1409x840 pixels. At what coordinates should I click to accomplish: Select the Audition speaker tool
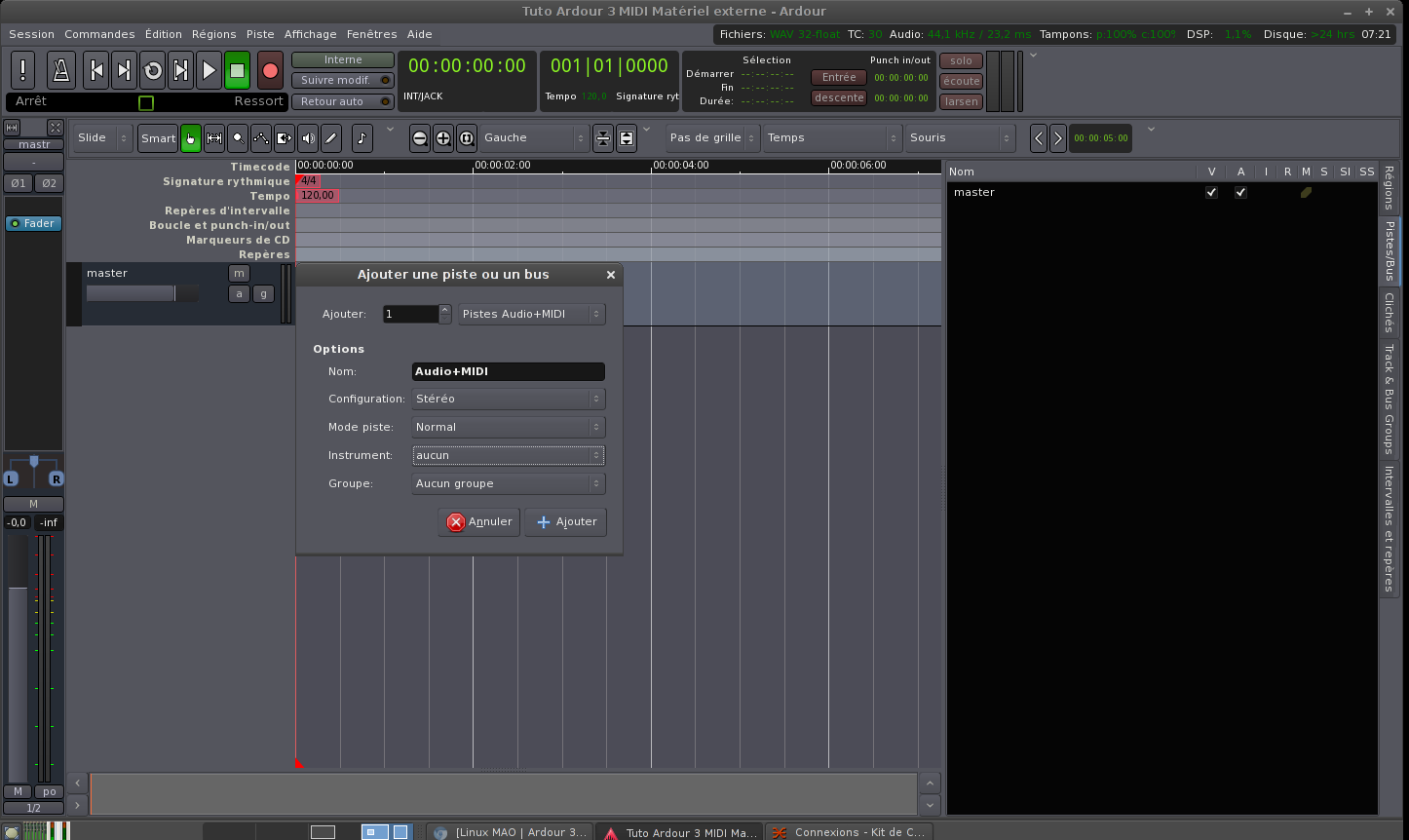[x=308, y=138]
